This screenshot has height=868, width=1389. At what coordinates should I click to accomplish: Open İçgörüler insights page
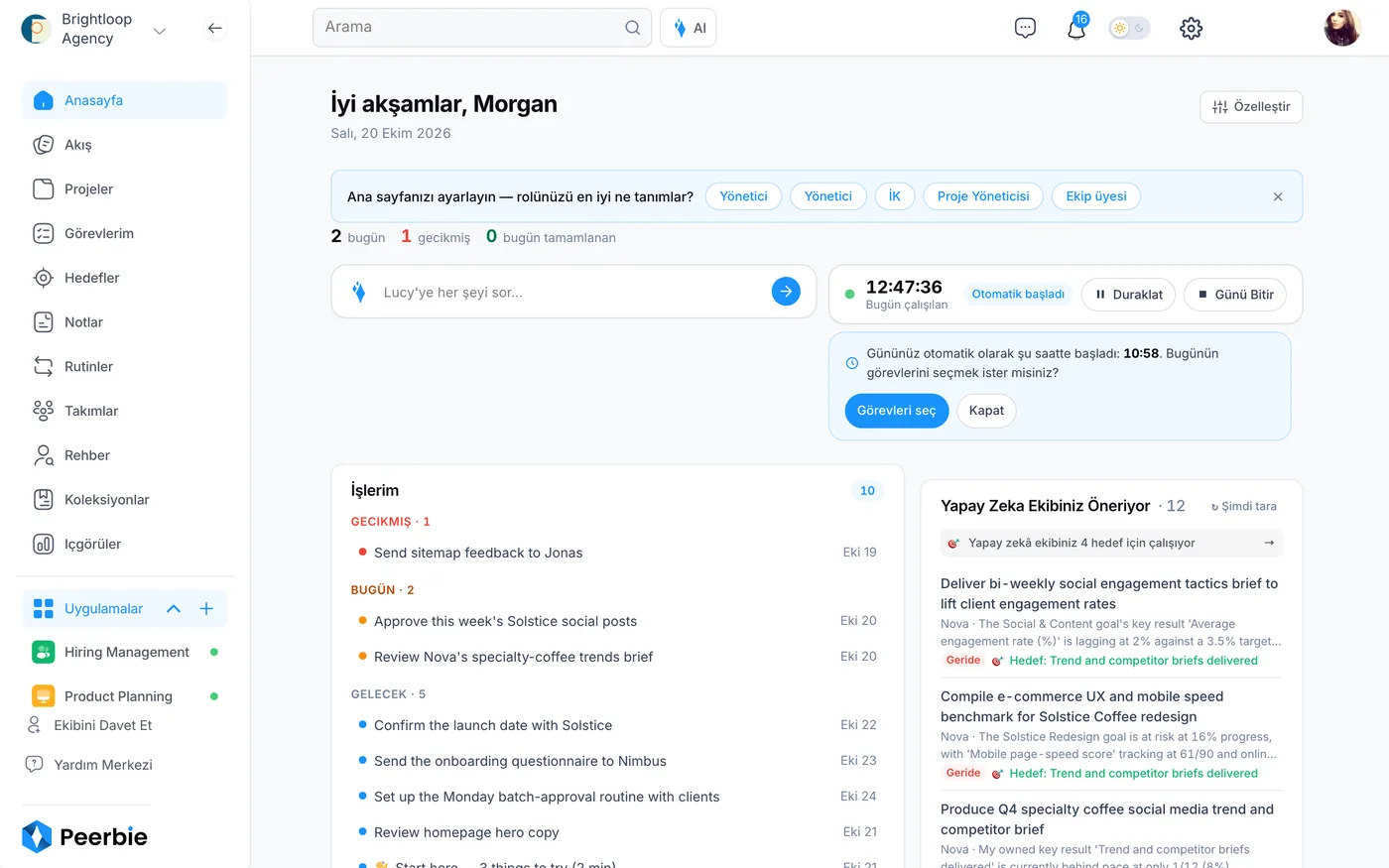point(125,545)
